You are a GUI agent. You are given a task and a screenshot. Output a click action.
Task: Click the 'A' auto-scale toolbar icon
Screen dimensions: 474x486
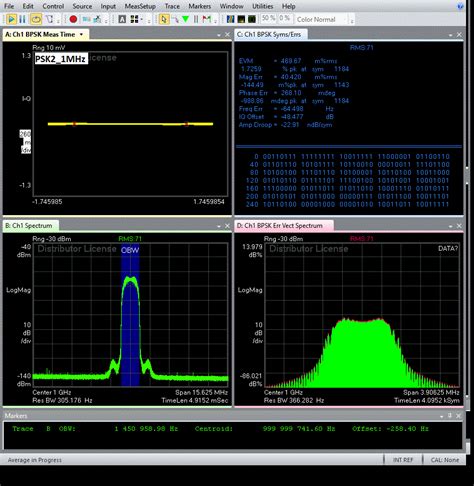[122, 19]
